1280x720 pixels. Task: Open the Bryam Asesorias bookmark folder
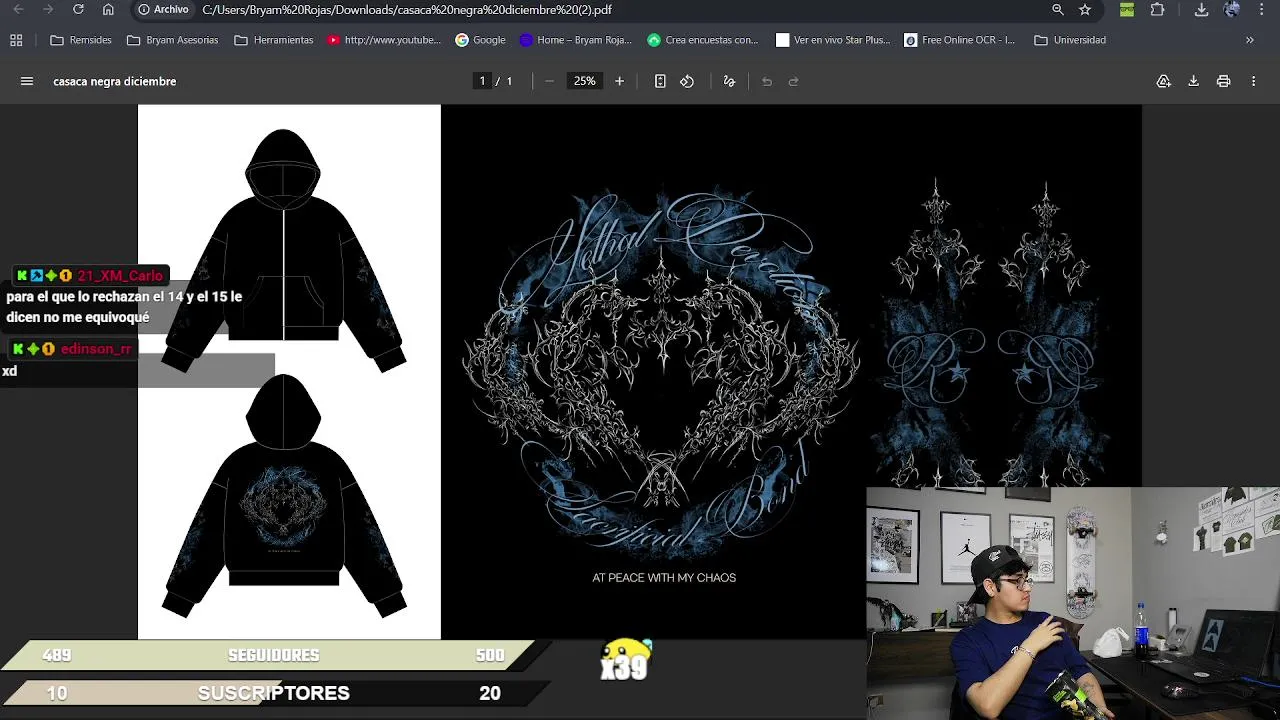click(x=172, y=40)
